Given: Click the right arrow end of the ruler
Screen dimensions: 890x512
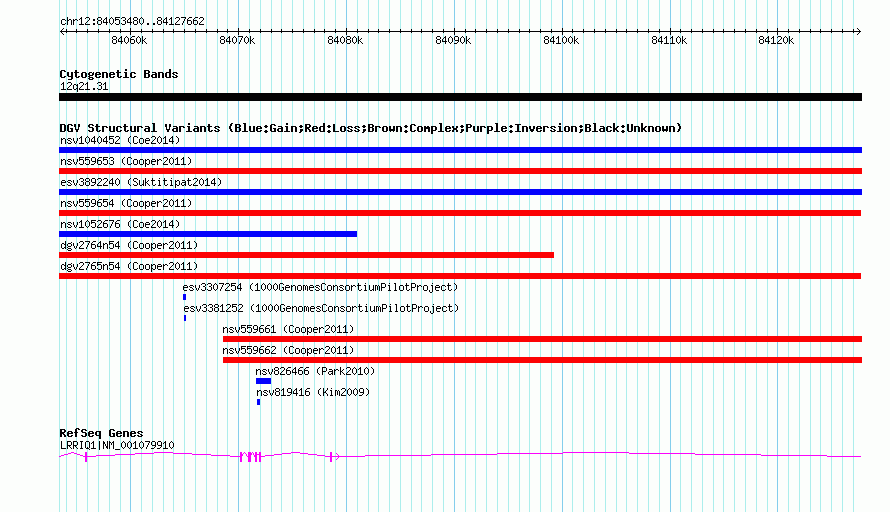Looking at the screenshot, I should point(859,32).
